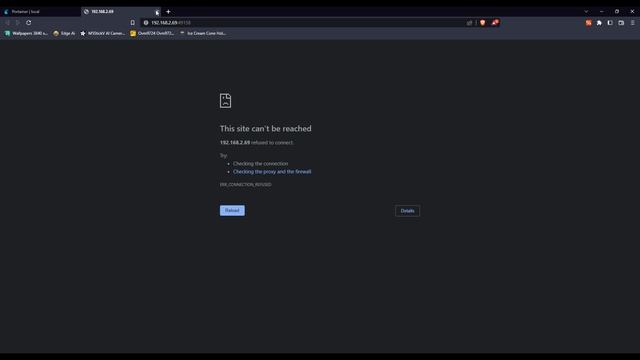
Task: Click 'This site can't be reached' heading
Action: [x=266, y=129]
